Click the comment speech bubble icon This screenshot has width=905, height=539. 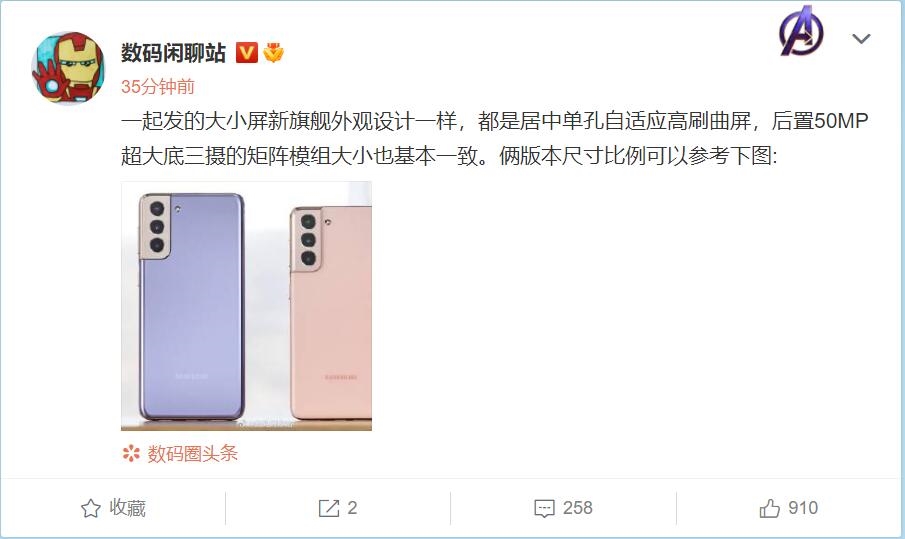click(544, 508)
